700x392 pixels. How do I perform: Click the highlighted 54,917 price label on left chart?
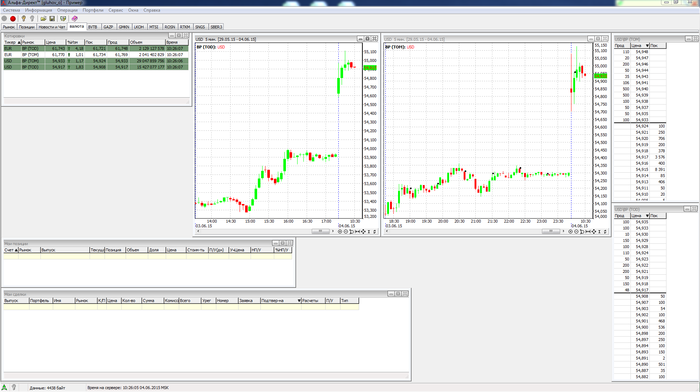coord(370,68)
